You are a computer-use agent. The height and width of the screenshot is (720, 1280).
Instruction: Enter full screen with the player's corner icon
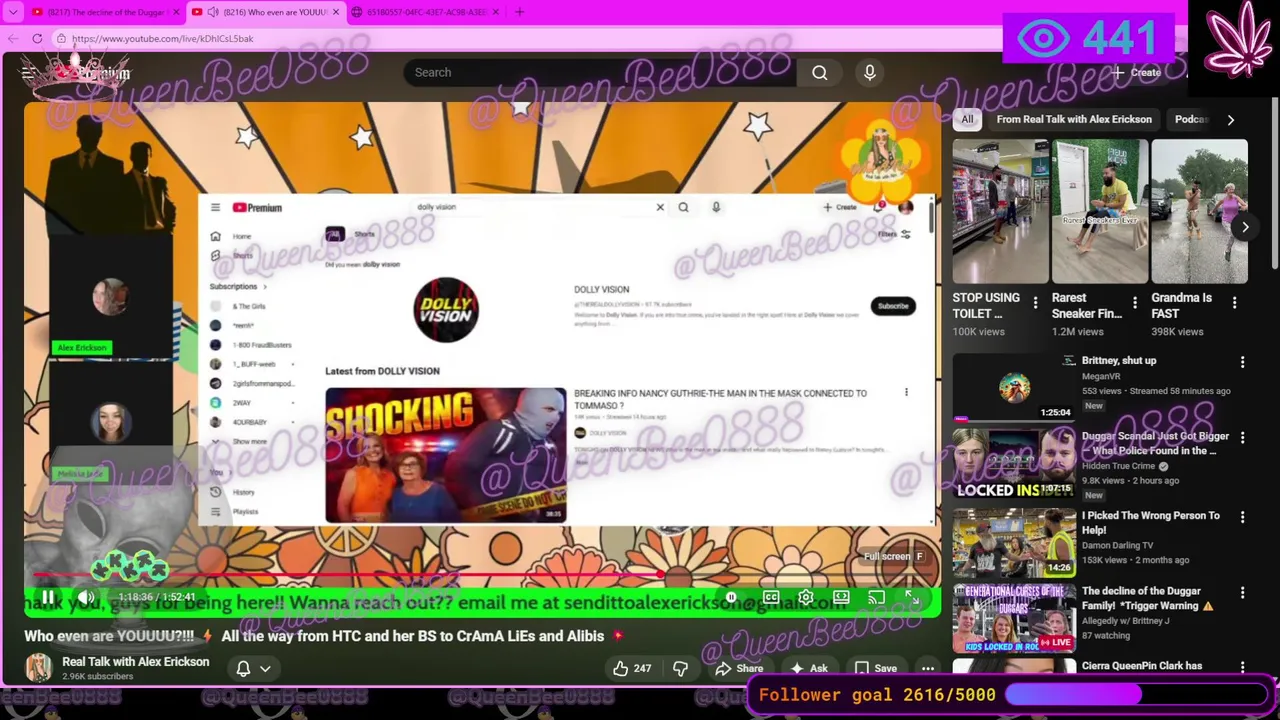coord(912,597)
